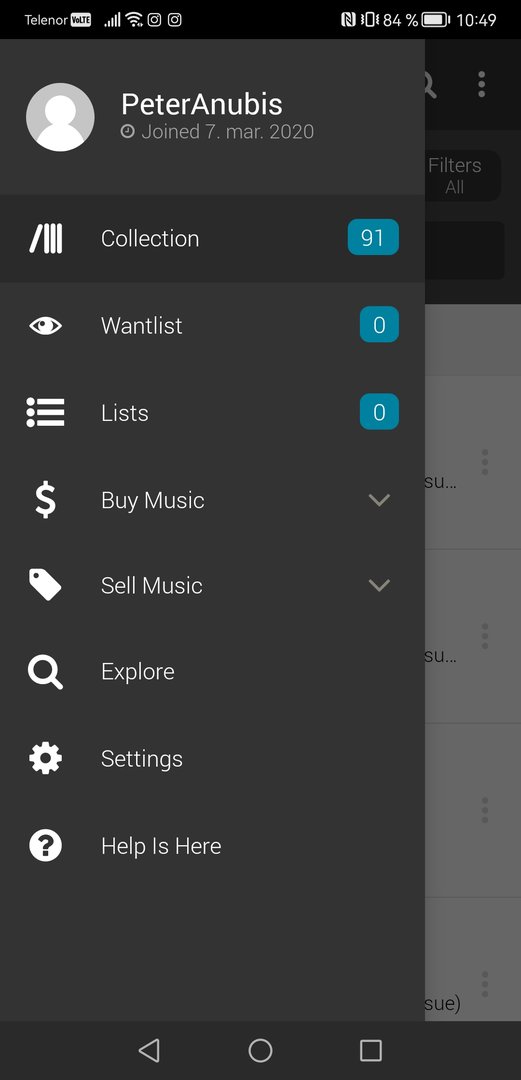Tap the PeterAnubis username
The height and width of the screenshot is (1080, 521).
tap(202, 104)
